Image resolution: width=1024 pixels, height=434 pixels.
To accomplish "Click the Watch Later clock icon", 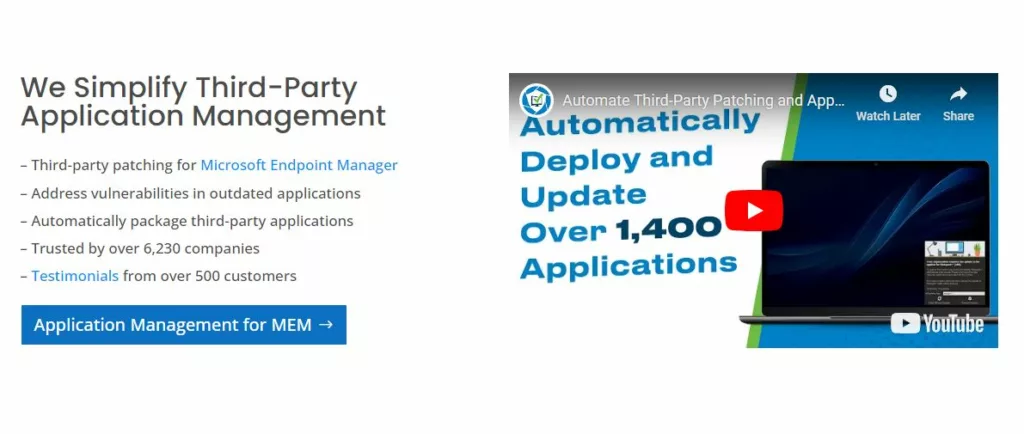I will click(x=888, y=95).
